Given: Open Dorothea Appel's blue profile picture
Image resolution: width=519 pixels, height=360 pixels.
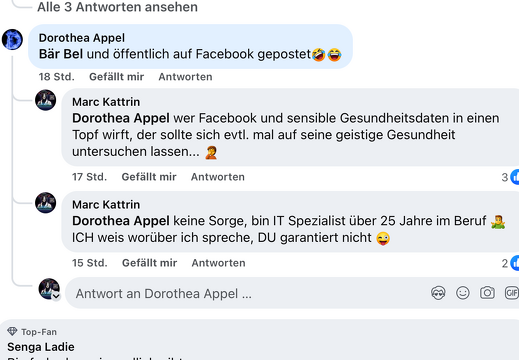Looking at the screenshot, I should coord(12,39).
